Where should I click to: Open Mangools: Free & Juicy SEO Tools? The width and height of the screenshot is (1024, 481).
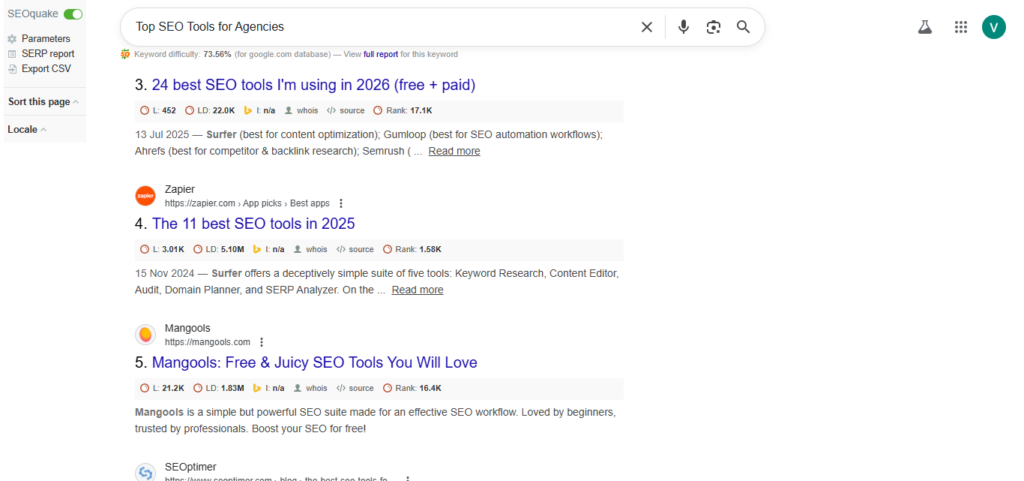[x=314, y=362]
